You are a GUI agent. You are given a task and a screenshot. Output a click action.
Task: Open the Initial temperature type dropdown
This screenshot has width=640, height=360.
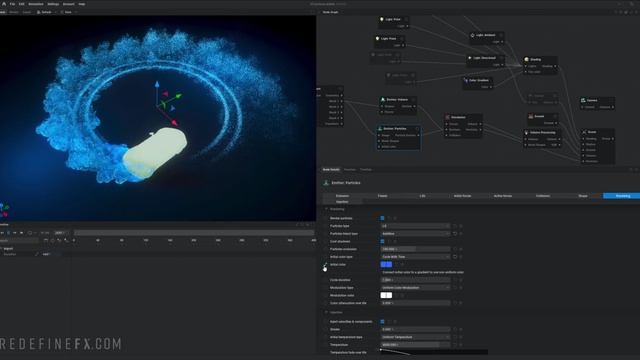point(415,337)
